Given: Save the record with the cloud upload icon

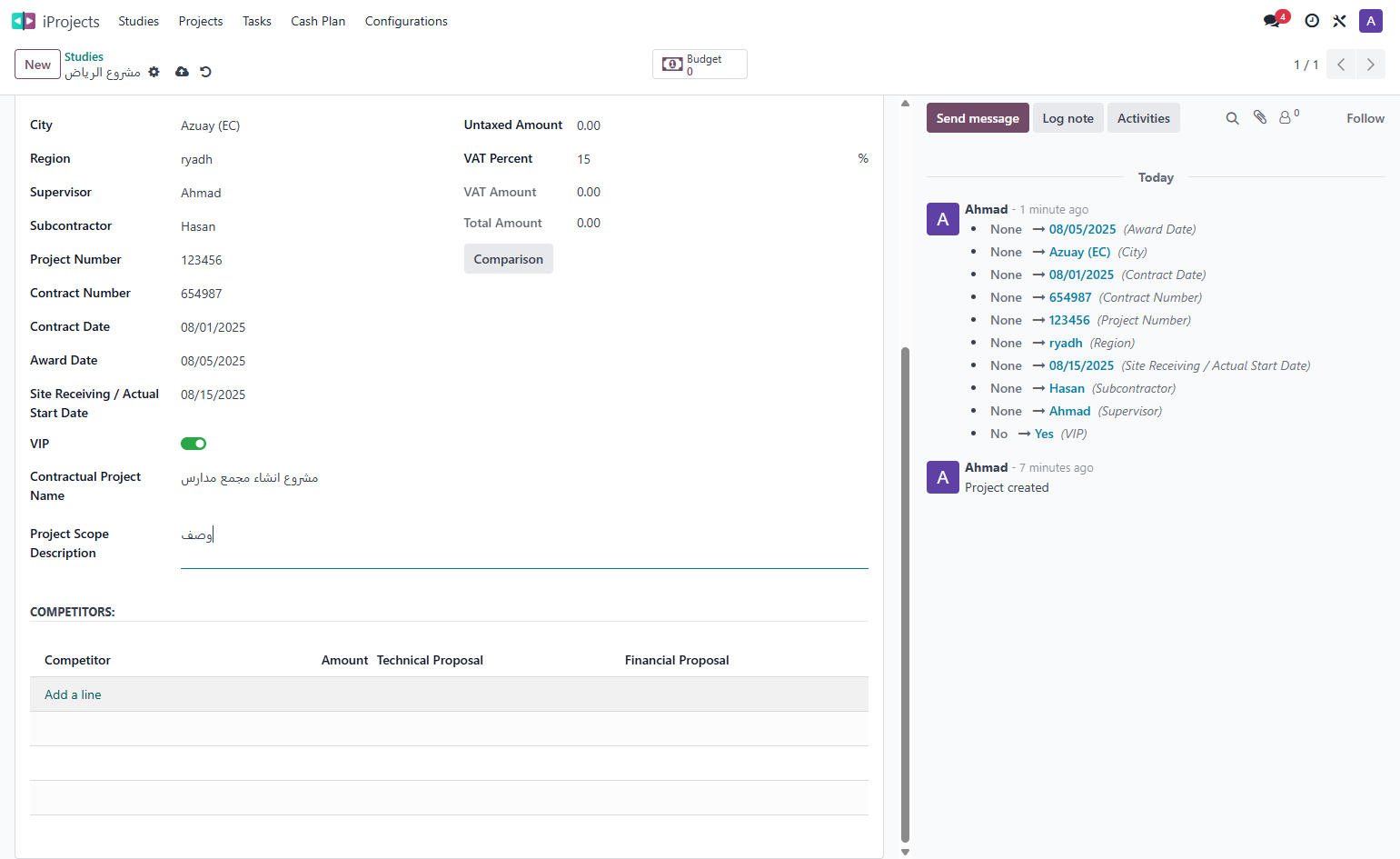Looking at the screenshot, I should (x=182, y=72).
